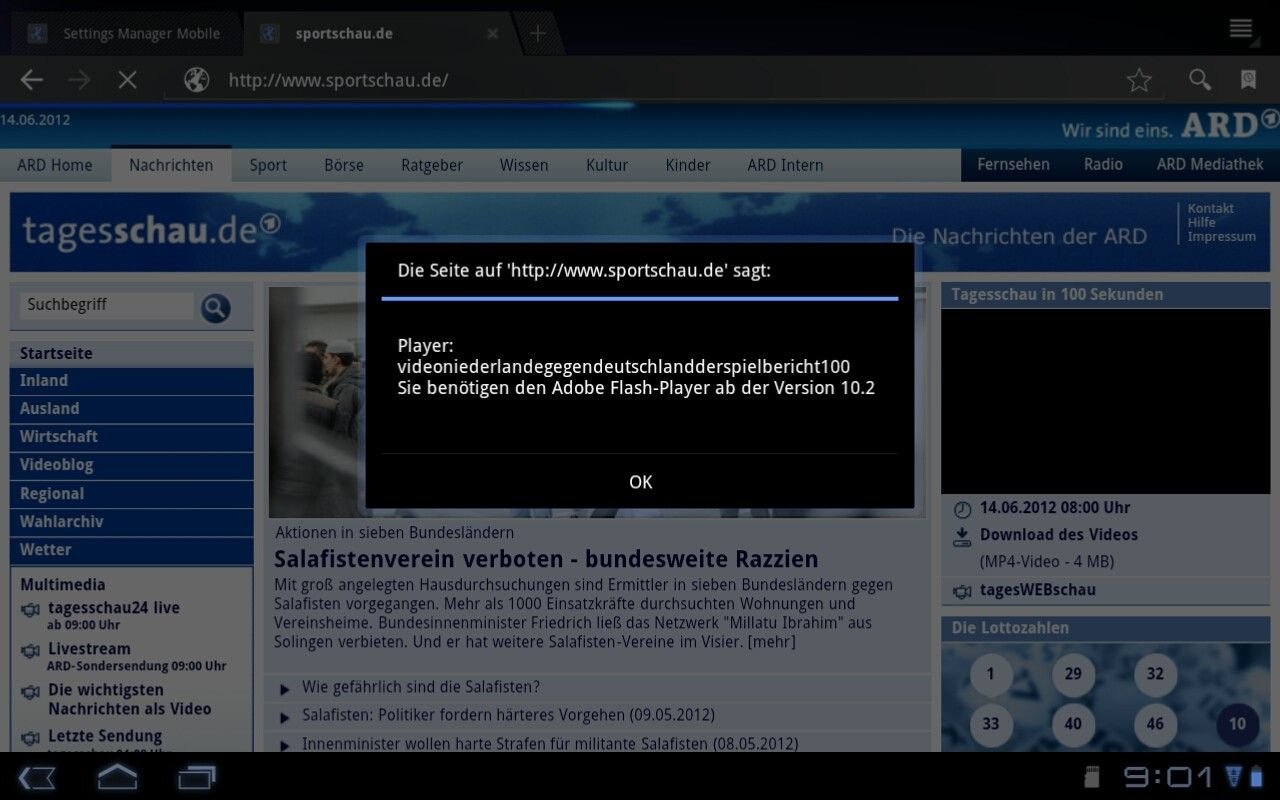Open the browser overflow menu icon
Image resolution: width=1280 pixels, height=800 pixels.
[x=1241, y=29]
